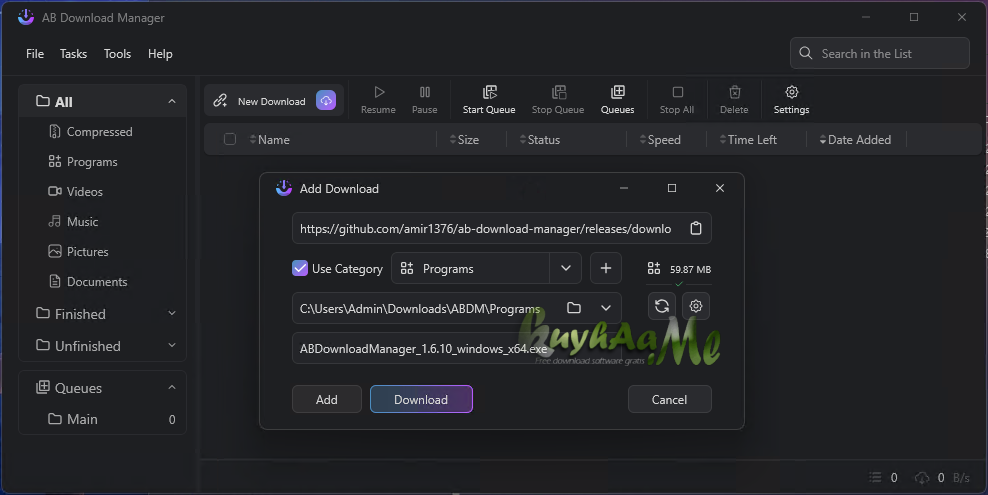Image resolution: width=988 pixels, height=495 pixels.
Task: Collapse the Queues section chevron
Action: 172,388
